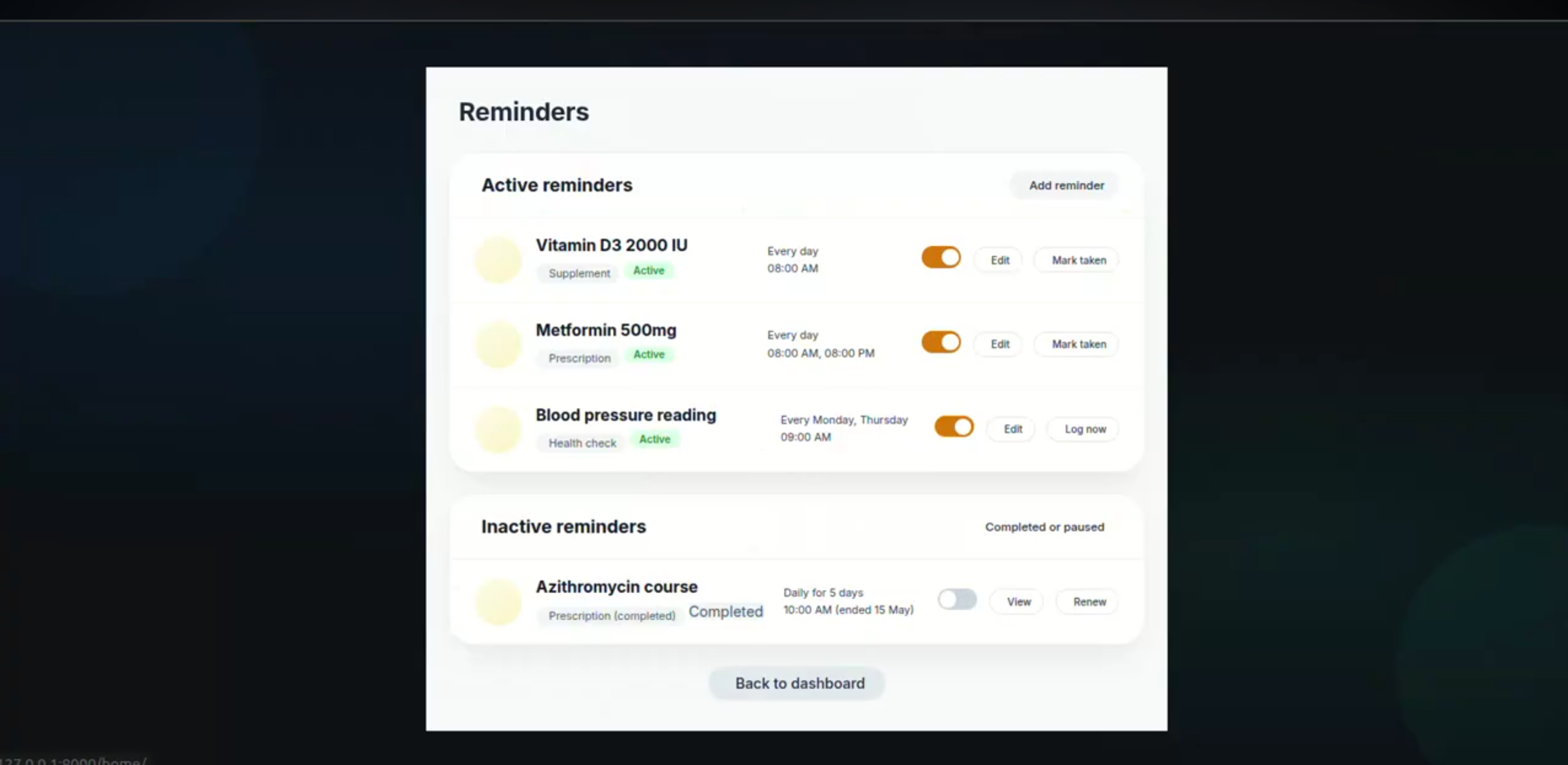
Task: Click the Health check tag
Action: click(x=582, y=443)
